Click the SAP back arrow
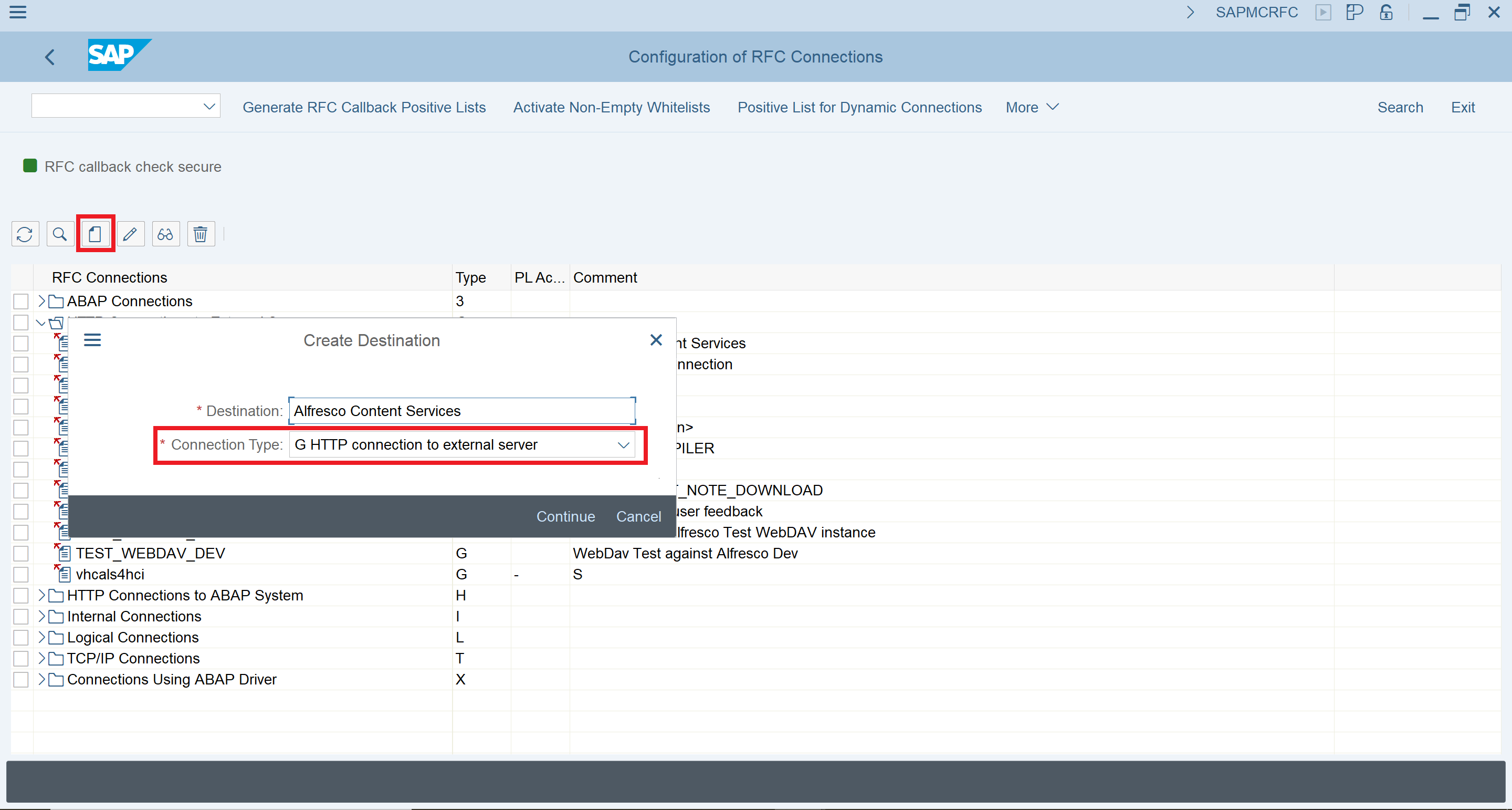The height and width of the screenshot is (810, 1512). click(50, 57)
